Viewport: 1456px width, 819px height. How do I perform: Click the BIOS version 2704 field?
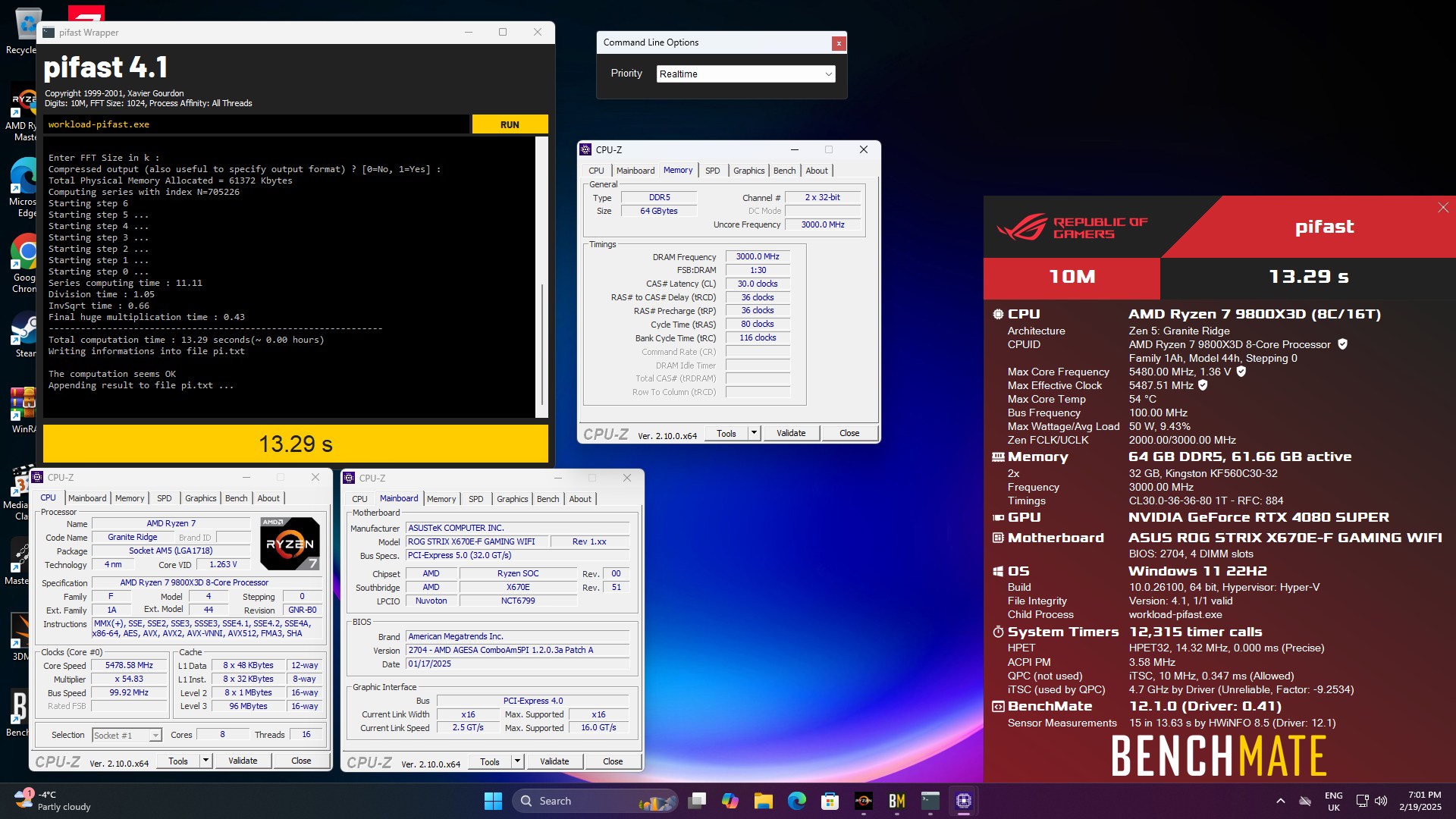518,650
